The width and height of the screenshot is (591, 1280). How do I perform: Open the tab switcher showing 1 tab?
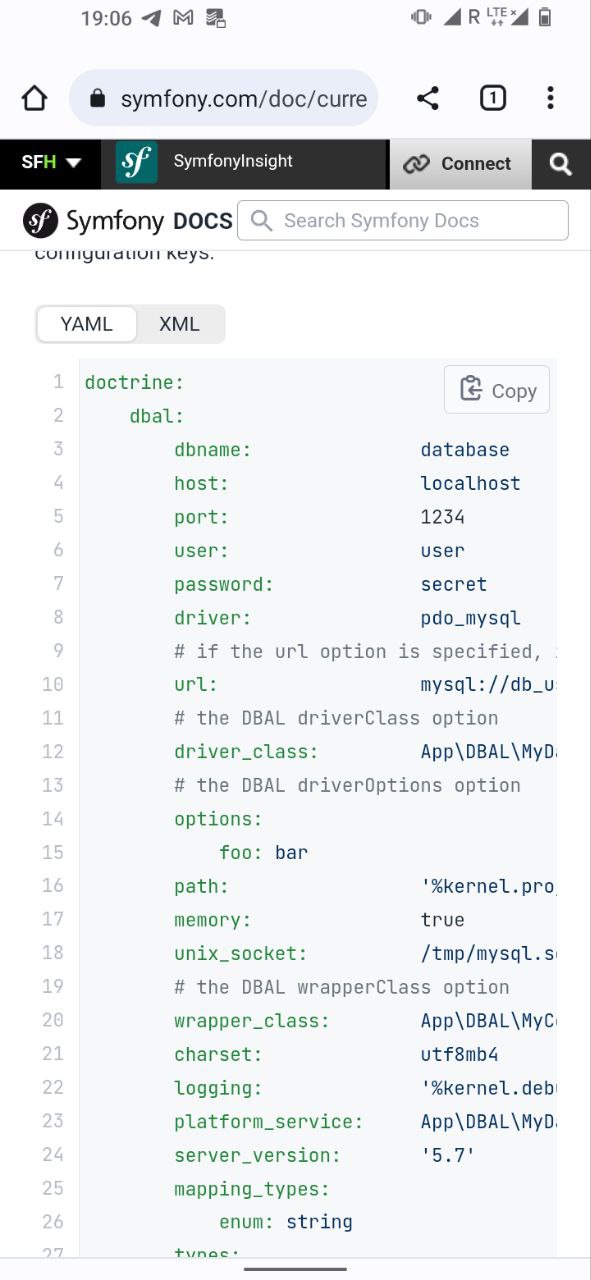(x=493, y=98)
